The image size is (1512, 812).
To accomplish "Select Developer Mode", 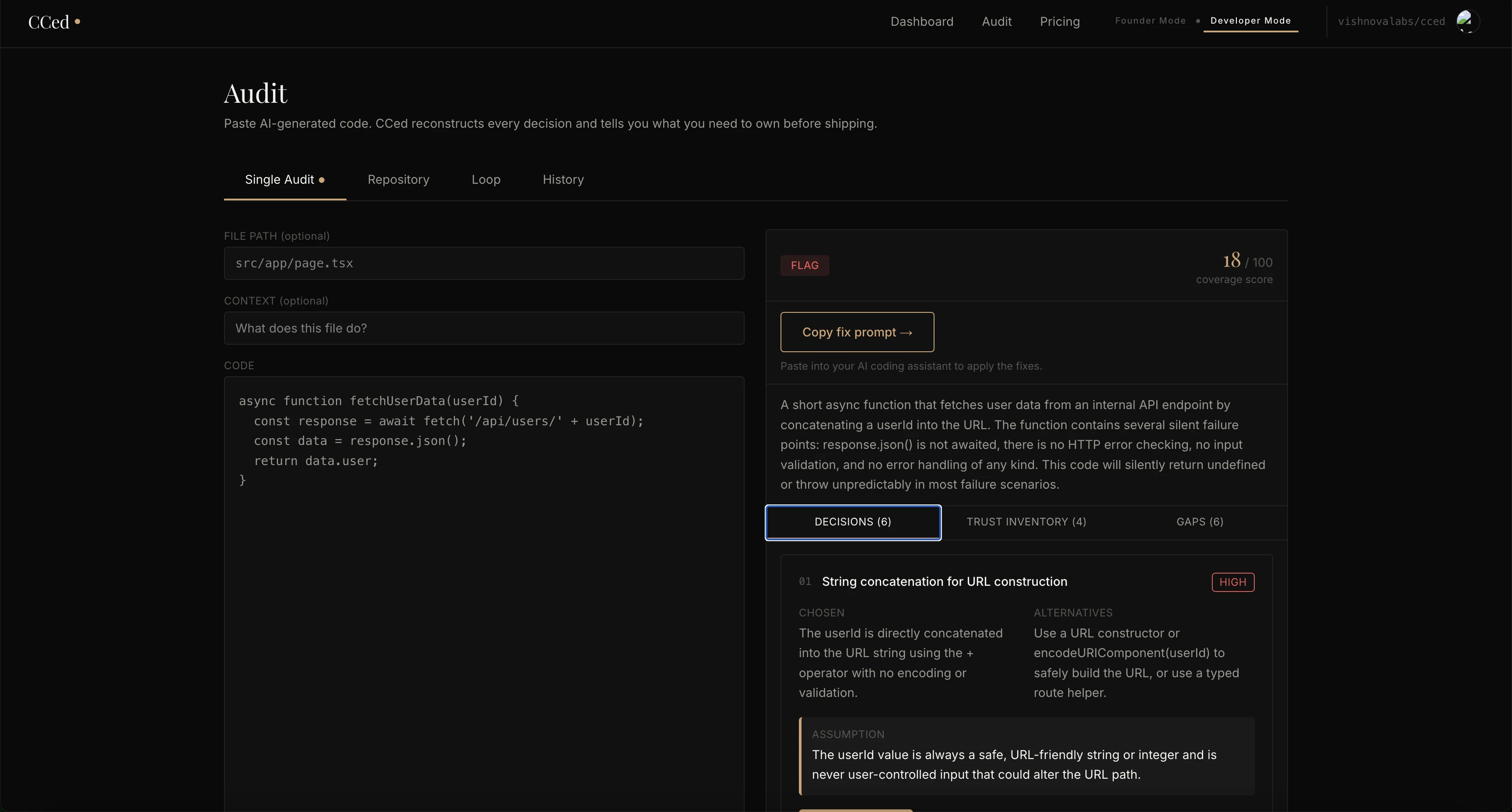I will 1250,21.
